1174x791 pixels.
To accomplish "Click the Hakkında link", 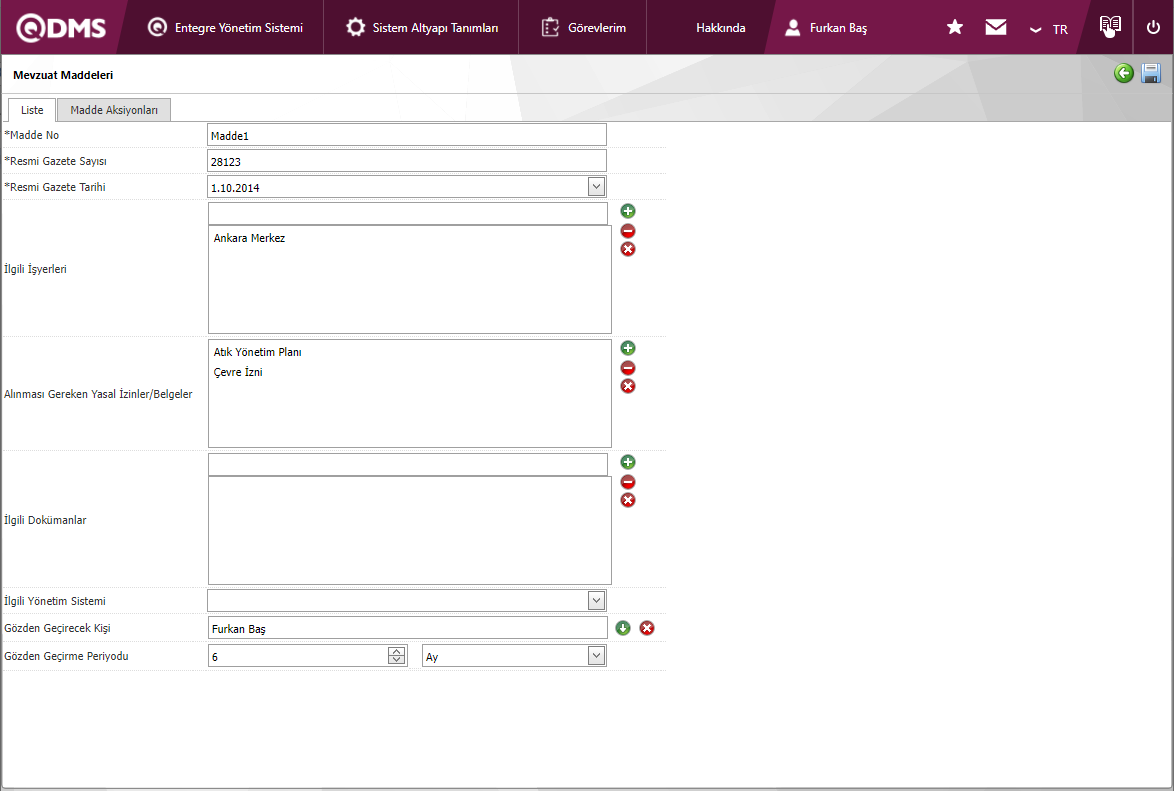I will (720, 28).
